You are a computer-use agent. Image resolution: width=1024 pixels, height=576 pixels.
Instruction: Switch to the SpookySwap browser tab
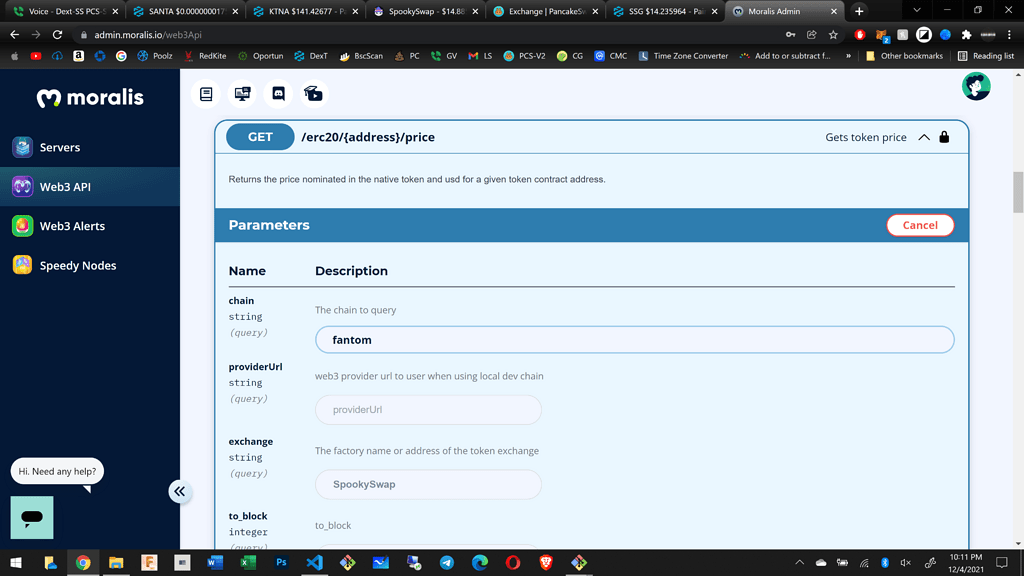425,11
